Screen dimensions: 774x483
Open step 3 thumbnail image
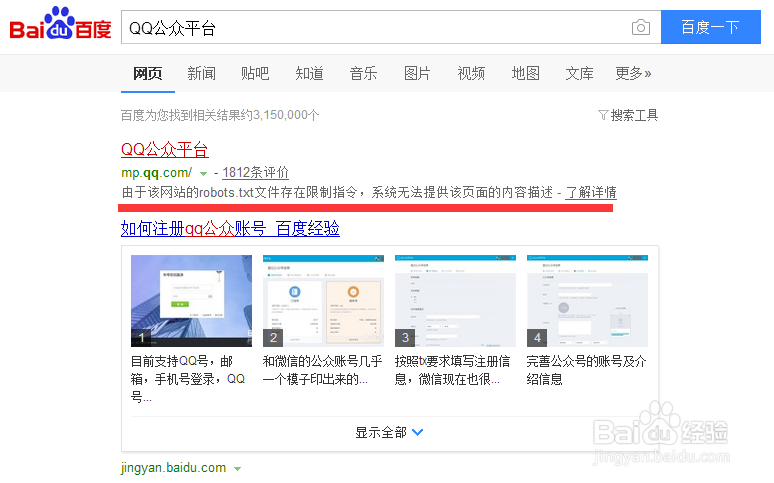click(x=455, y=301)
